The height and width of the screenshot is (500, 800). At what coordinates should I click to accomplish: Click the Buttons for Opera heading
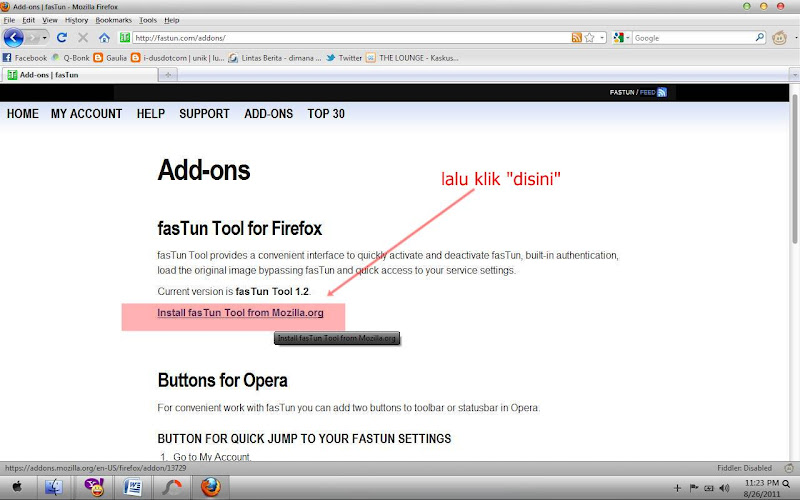point(222,381)
